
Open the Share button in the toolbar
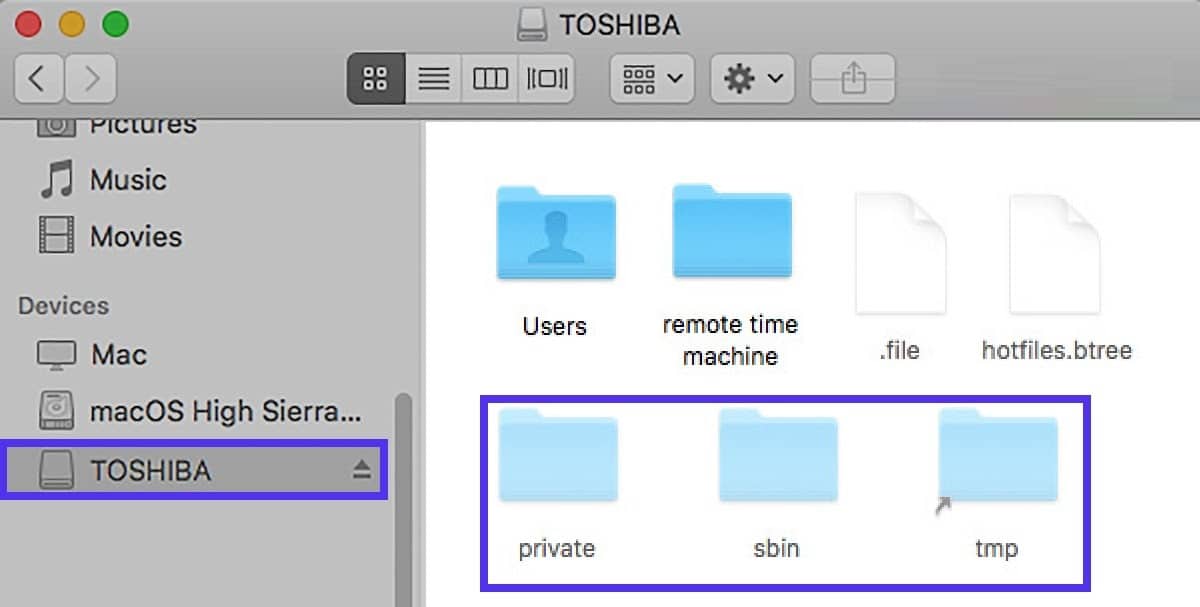(853, 78)
